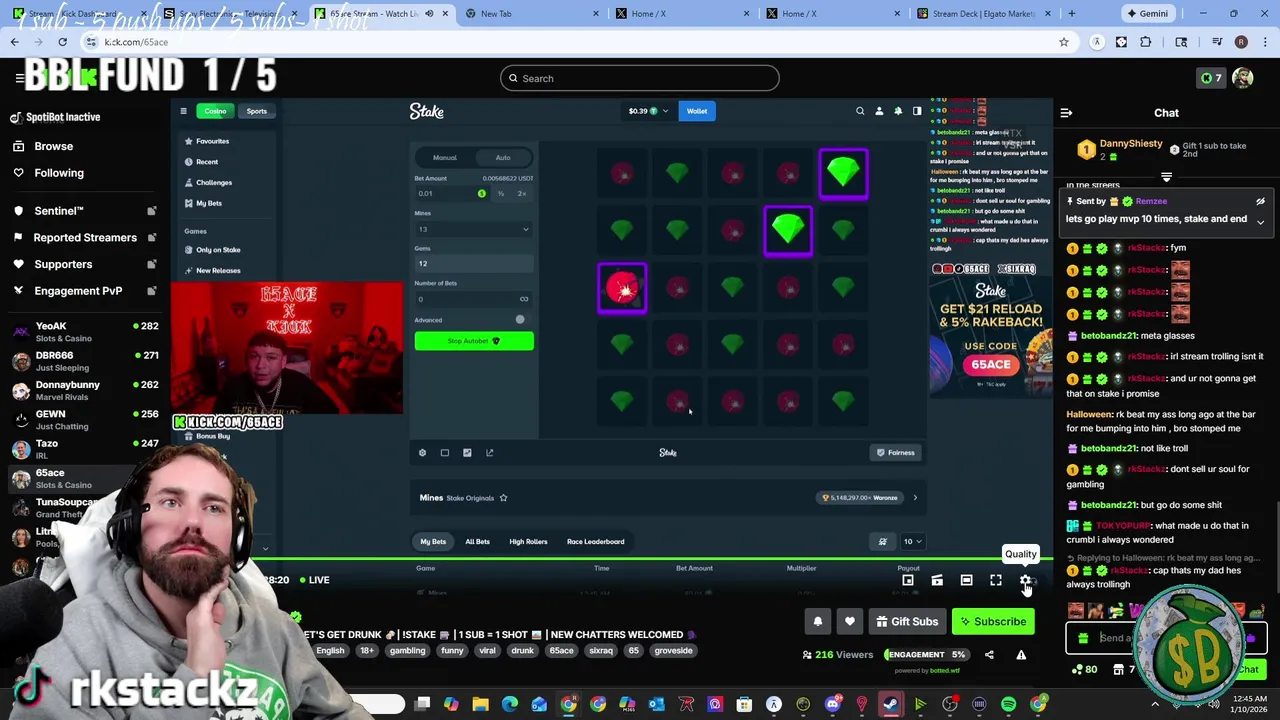Screen dimensions: 1280x720
Task: Toggle Sentinel sidebar switch
Action: tap(152, 211)
